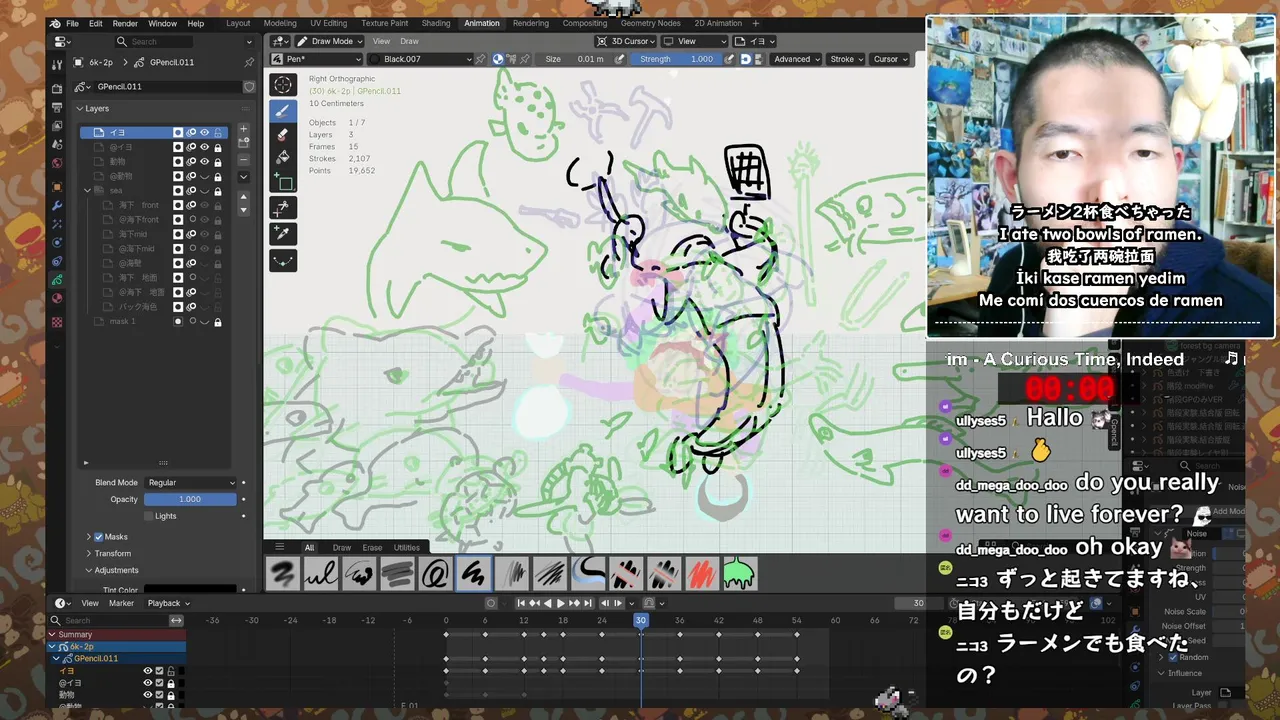Switch to the Compositing workspace tab
The image size is (1280, 720).
point(584,23)
